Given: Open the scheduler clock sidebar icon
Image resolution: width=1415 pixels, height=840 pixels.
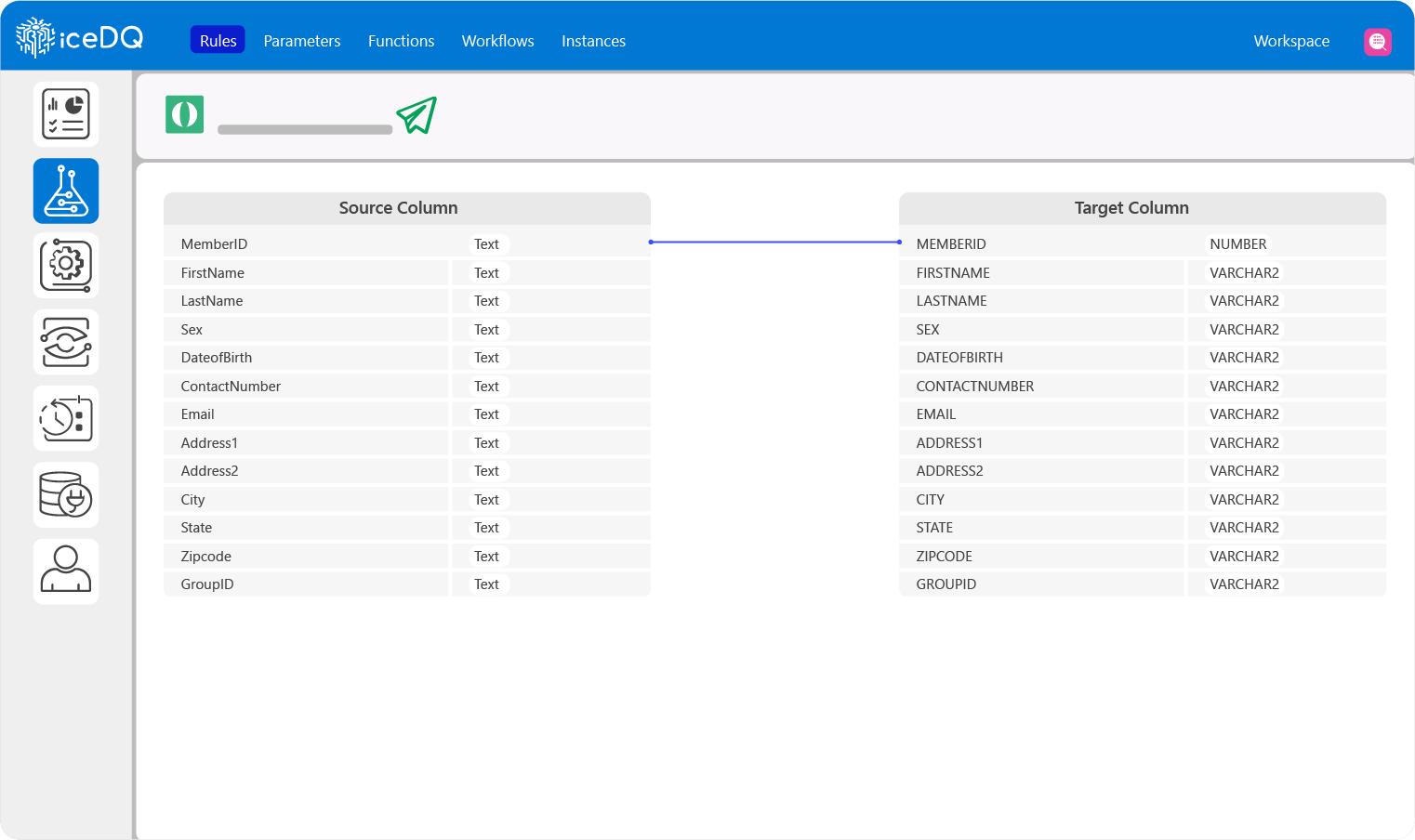Looking at the screenshot, I should 66,418.
